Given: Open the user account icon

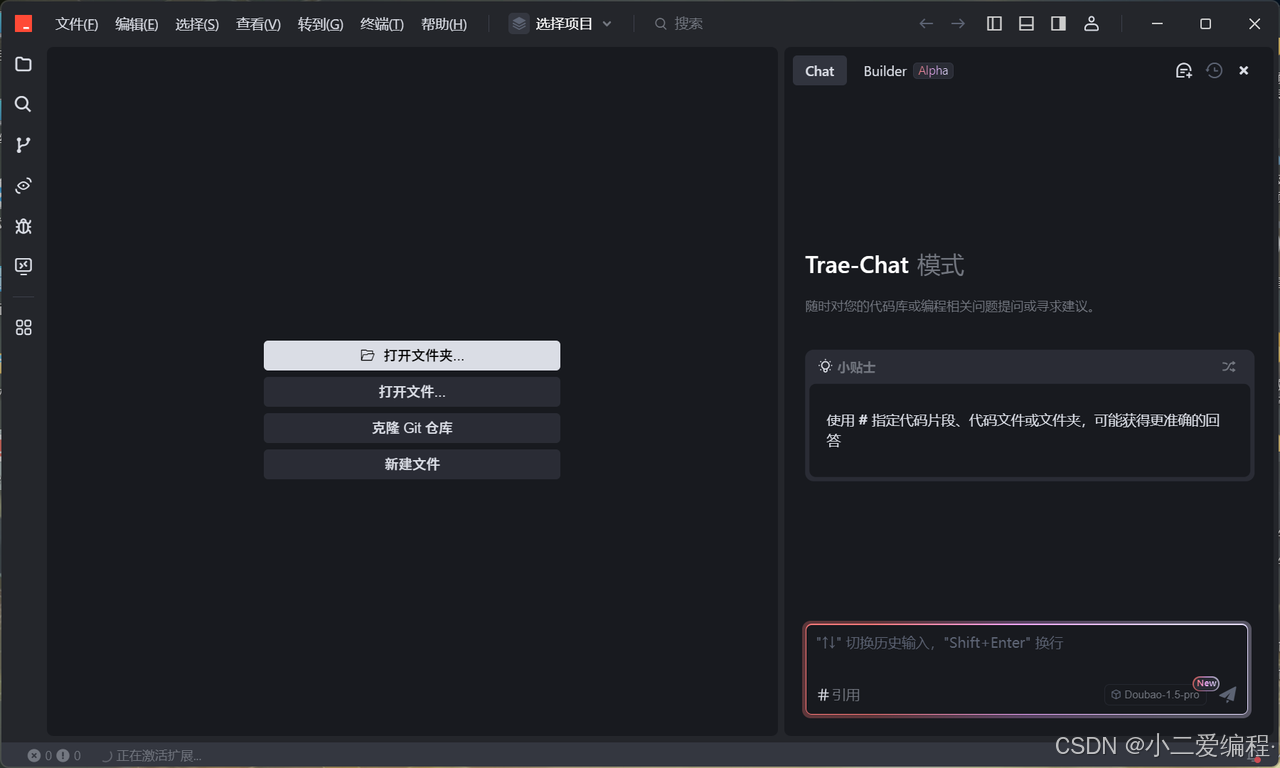Looking at the screenshot, I should pos(1091,23).
